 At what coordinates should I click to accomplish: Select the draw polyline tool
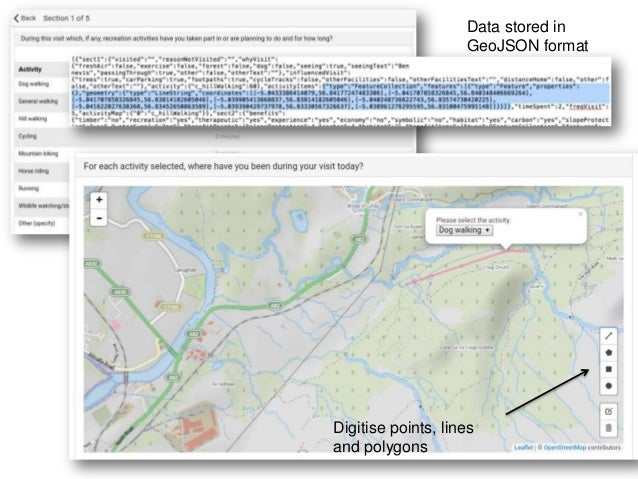click(x=608, y=336)
